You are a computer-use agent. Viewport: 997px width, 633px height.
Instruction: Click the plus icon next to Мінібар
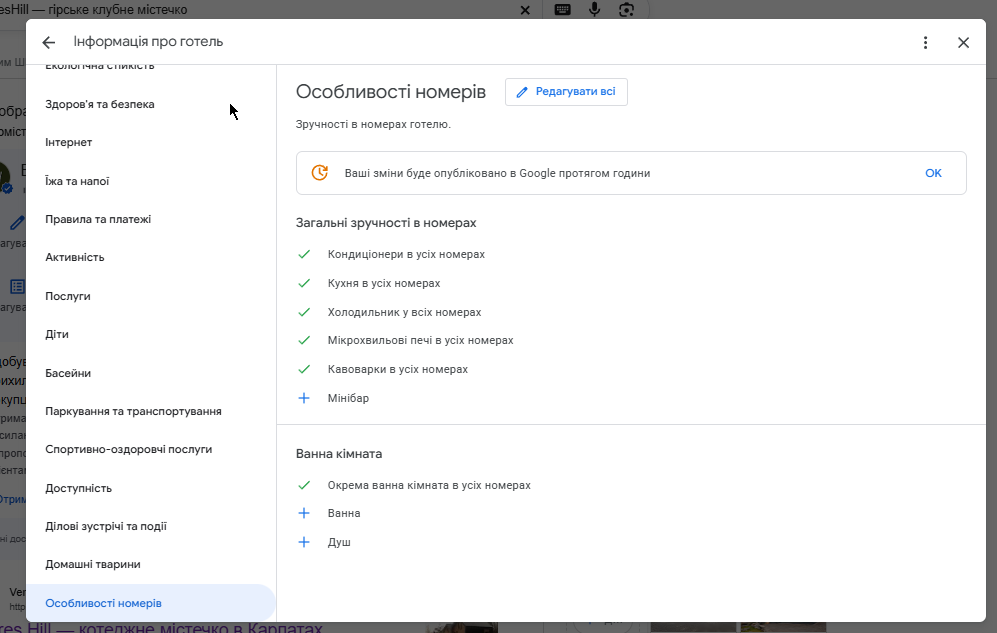304,398
